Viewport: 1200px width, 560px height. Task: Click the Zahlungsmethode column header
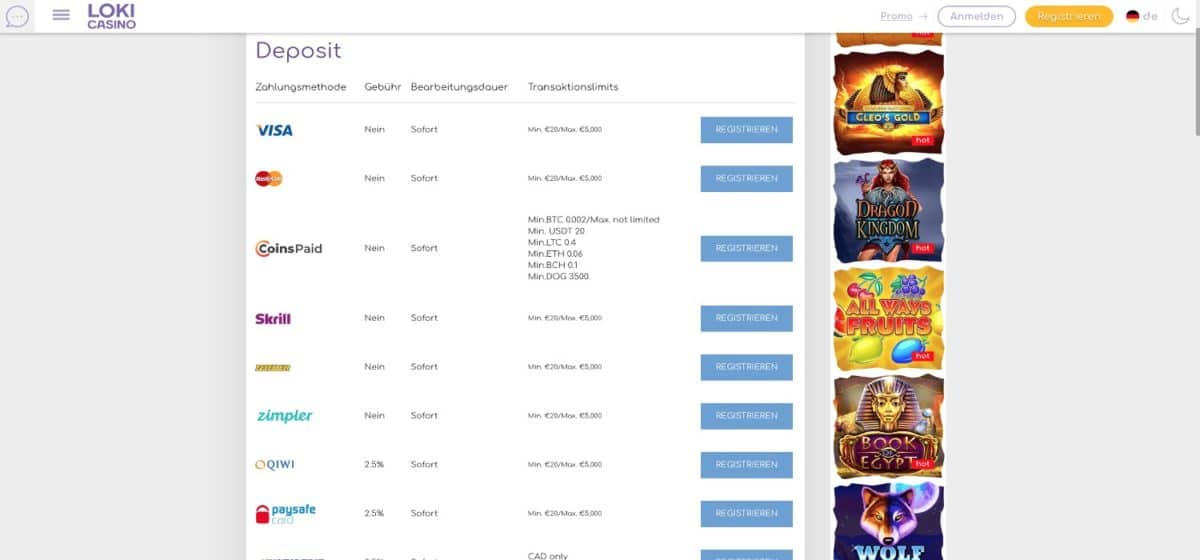pyautogui.click(x=301, y=87)
